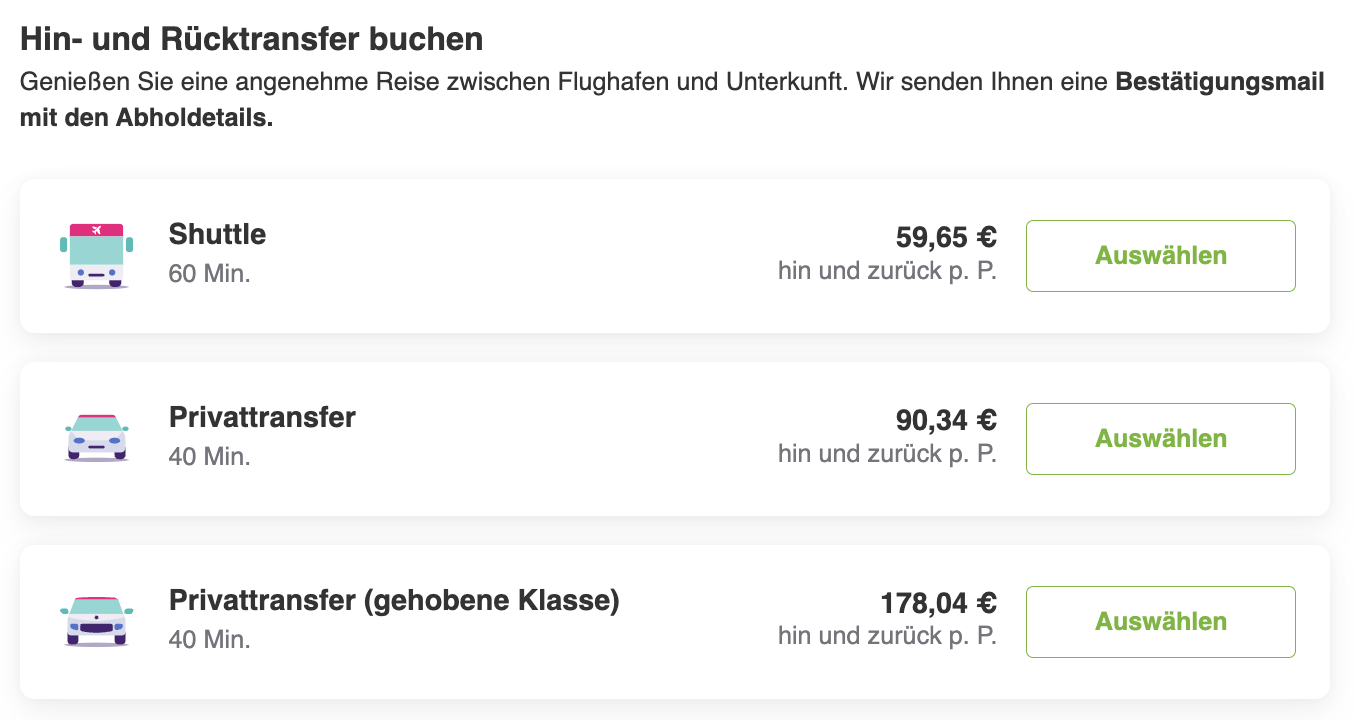This screenshot has height=720, width=1356.
Task: Click the Hin- und Rücktransfer buchen heading
Action: point(252,40)
